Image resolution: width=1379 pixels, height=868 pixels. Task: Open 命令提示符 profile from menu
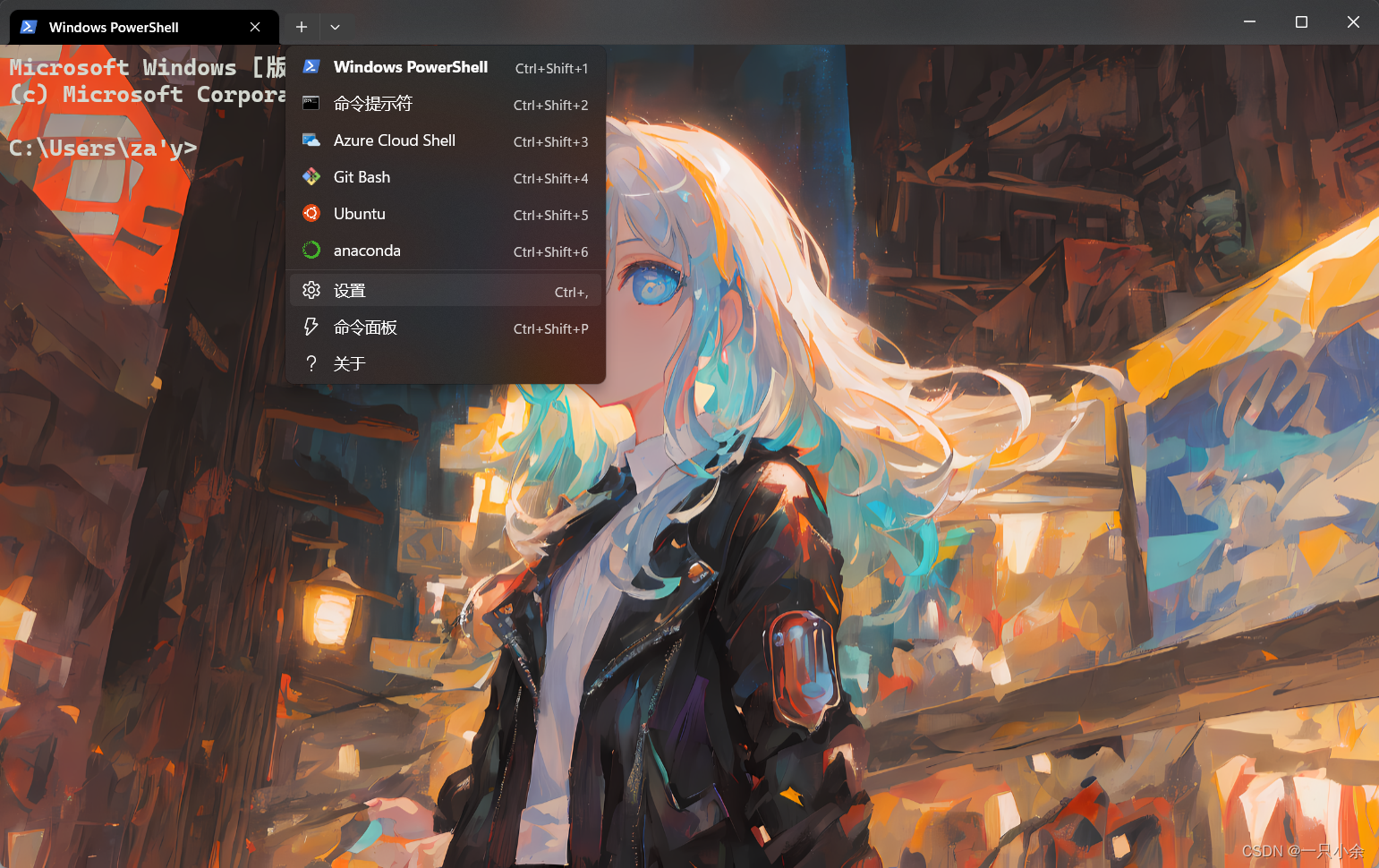coord(446,104)
